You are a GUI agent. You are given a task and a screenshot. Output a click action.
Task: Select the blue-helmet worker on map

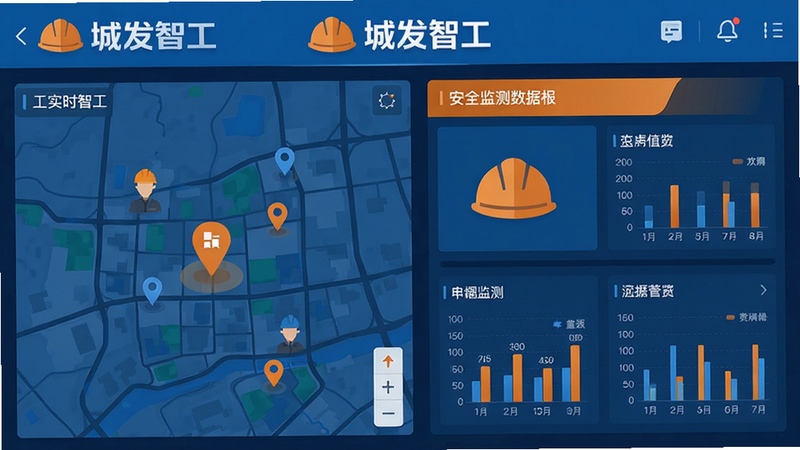pyautogui.click(x=290, y=335)
